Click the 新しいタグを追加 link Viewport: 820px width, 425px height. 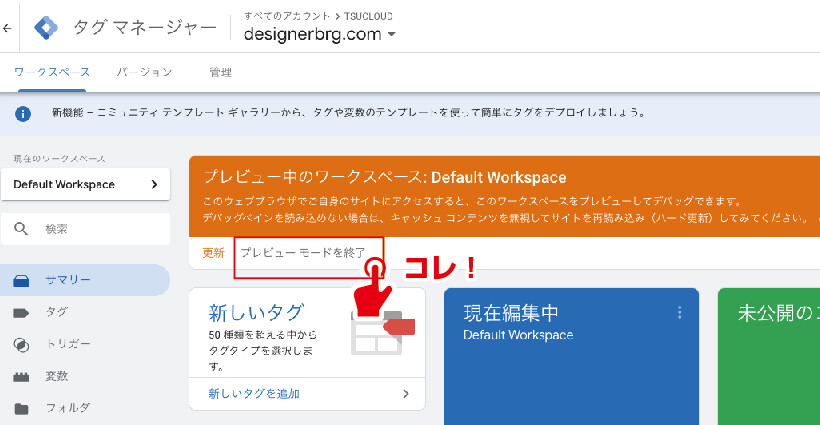(x=254, y=394)
